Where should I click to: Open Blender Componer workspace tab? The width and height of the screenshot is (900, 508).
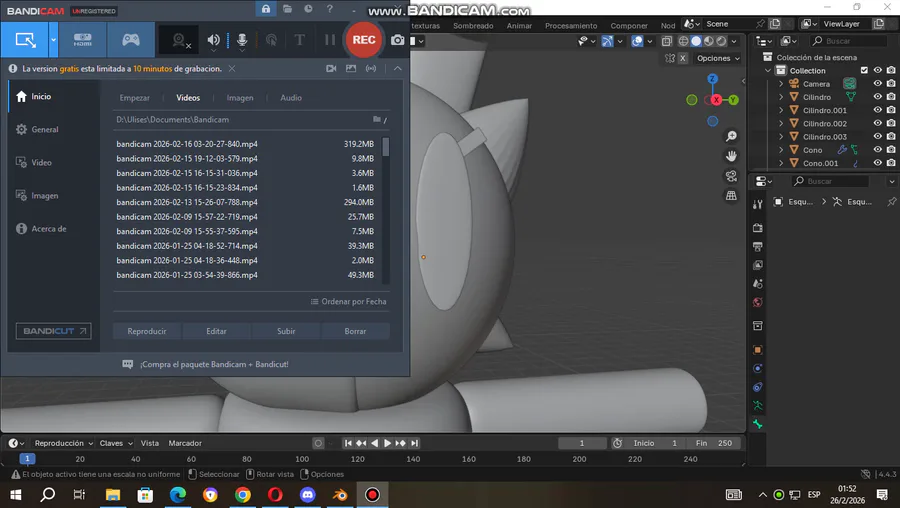[629, 25]
